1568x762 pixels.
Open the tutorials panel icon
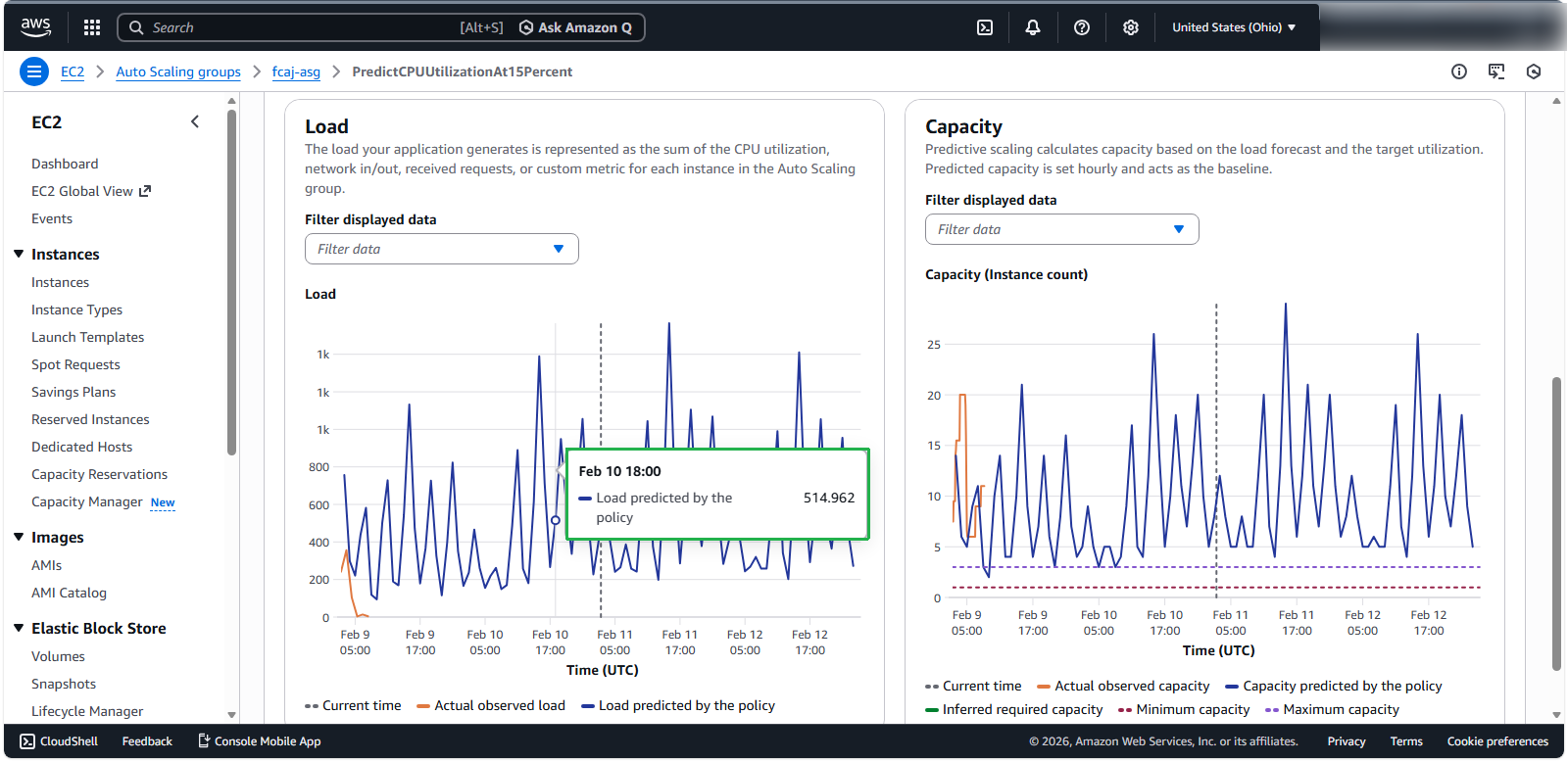pos(1496,71)
